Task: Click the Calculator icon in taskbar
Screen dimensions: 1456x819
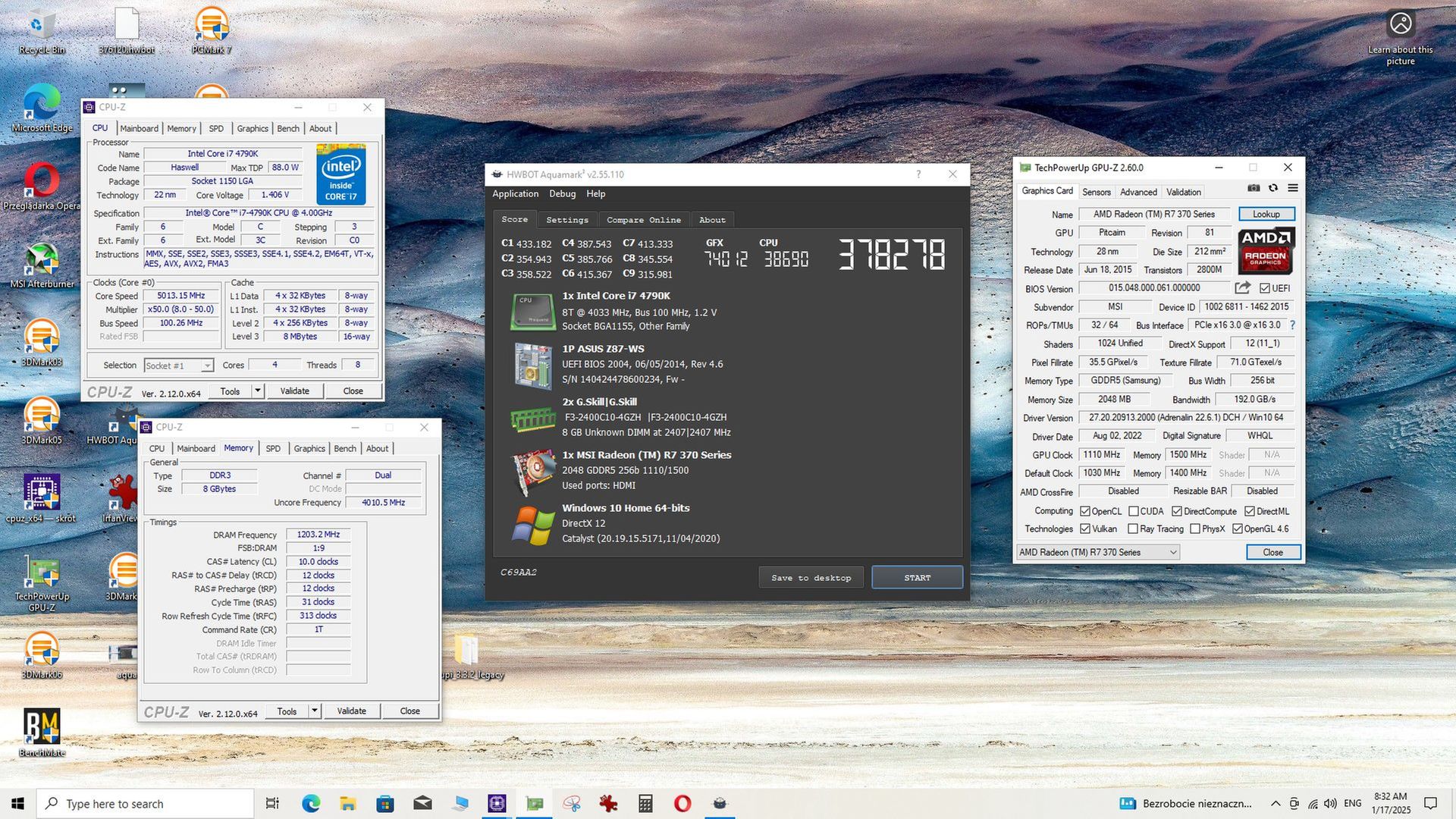Action: coord(645,804)
